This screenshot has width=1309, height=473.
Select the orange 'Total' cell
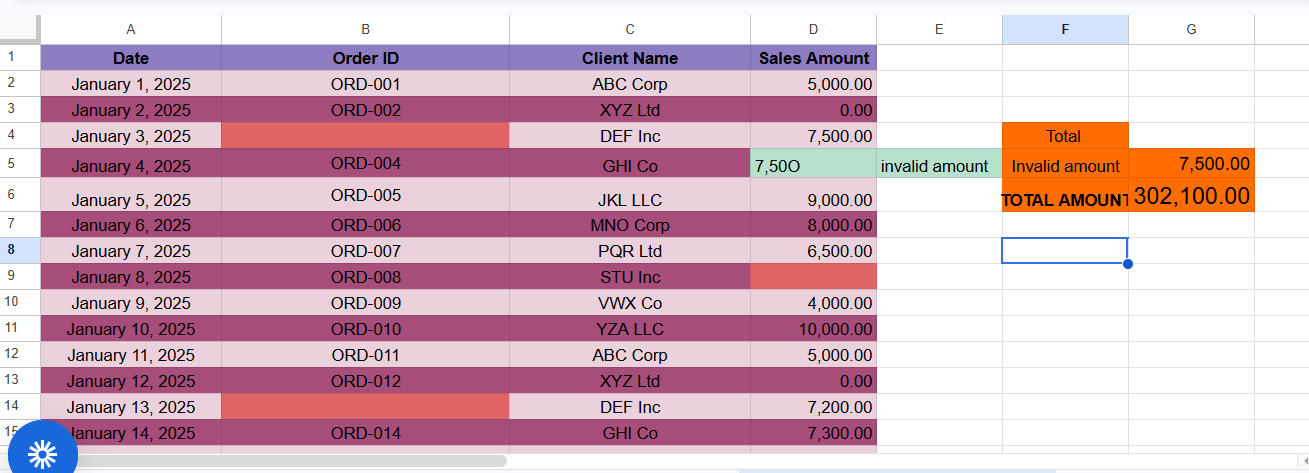point(1065,136)
